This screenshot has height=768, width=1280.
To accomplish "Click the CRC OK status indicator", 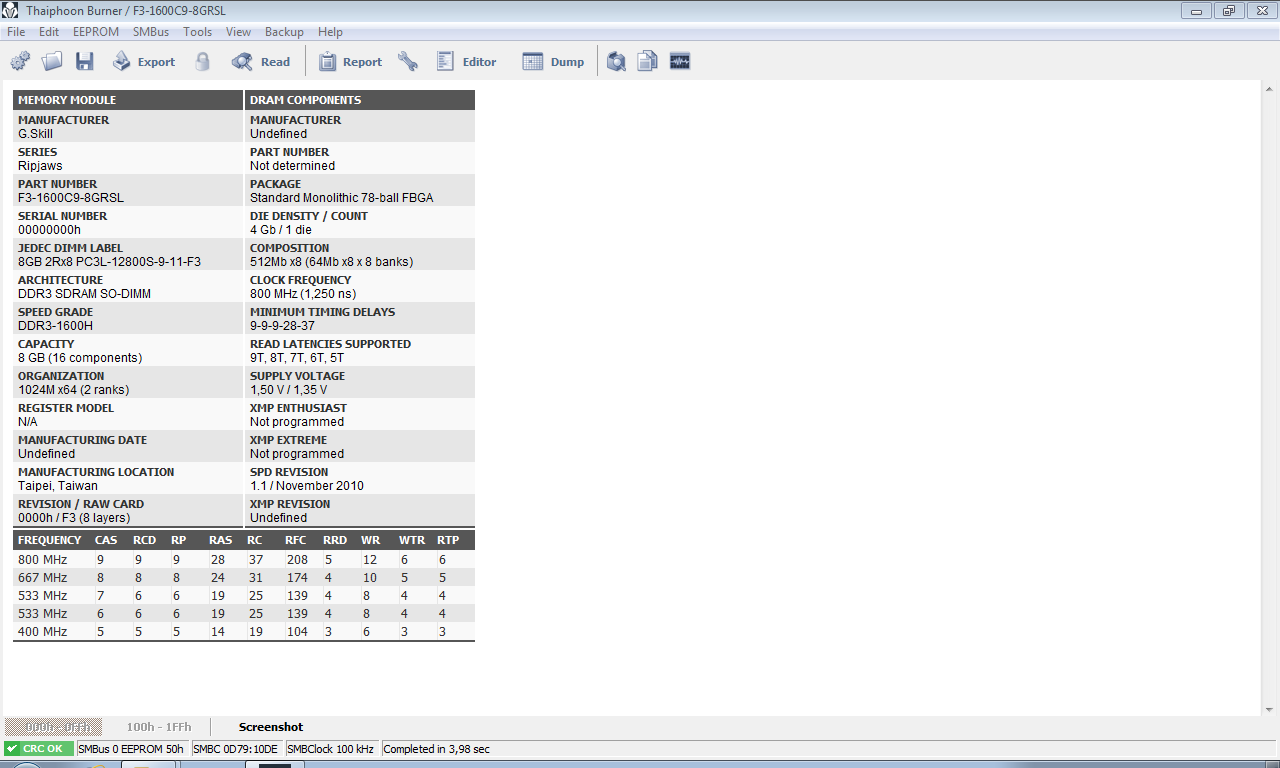I will [38, 749].
